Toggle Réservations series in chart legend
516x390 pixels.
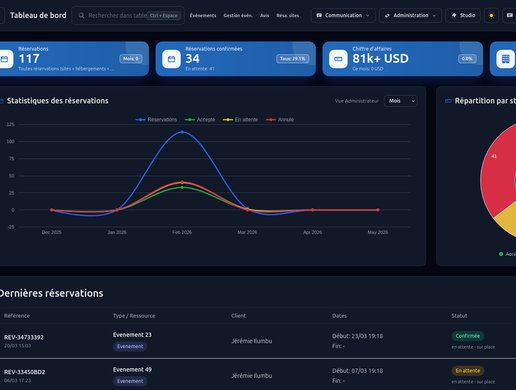(x=156, y=119)
